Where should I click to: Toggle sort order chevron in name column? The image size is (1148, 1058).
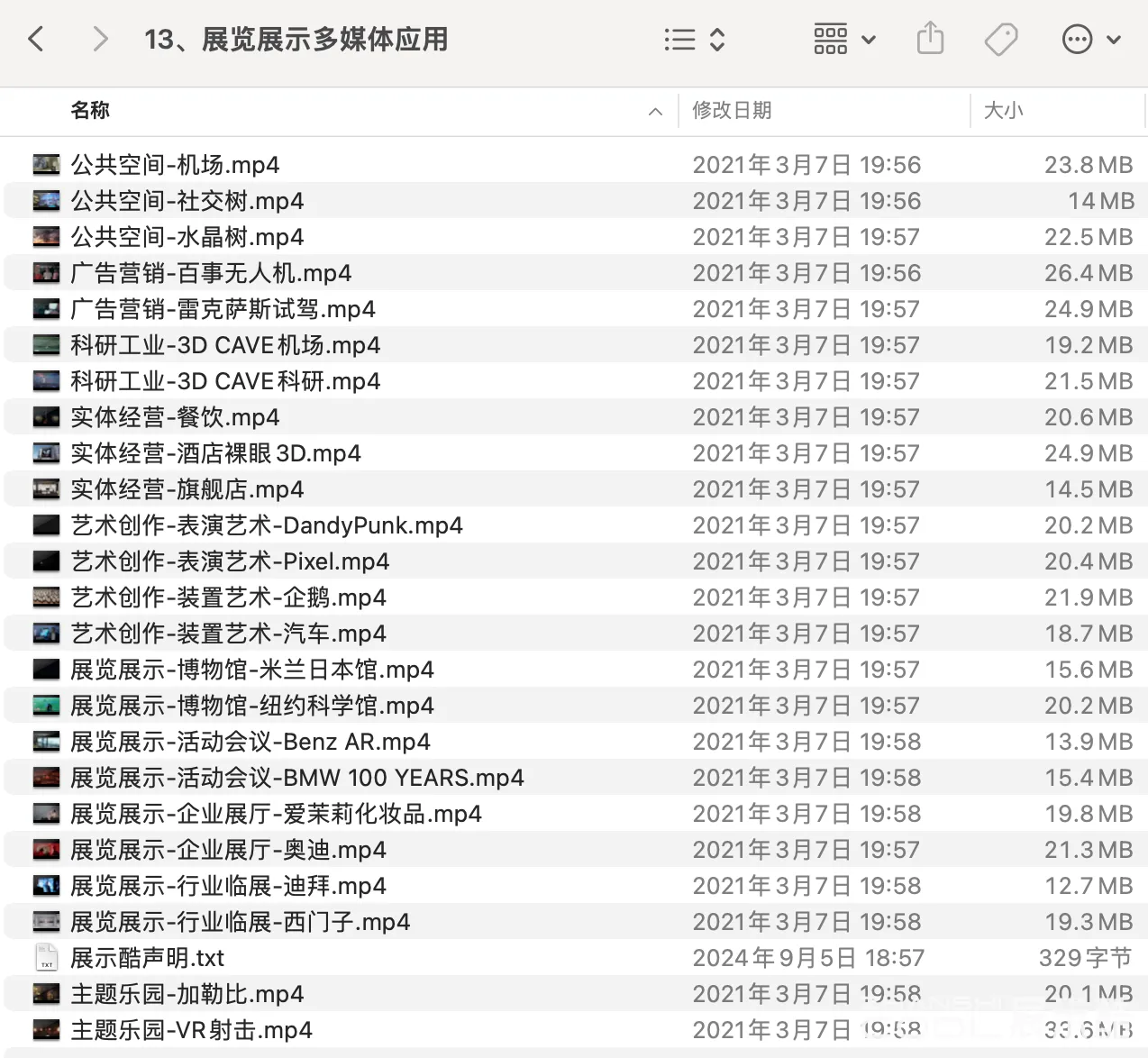[x=655, y=112]
